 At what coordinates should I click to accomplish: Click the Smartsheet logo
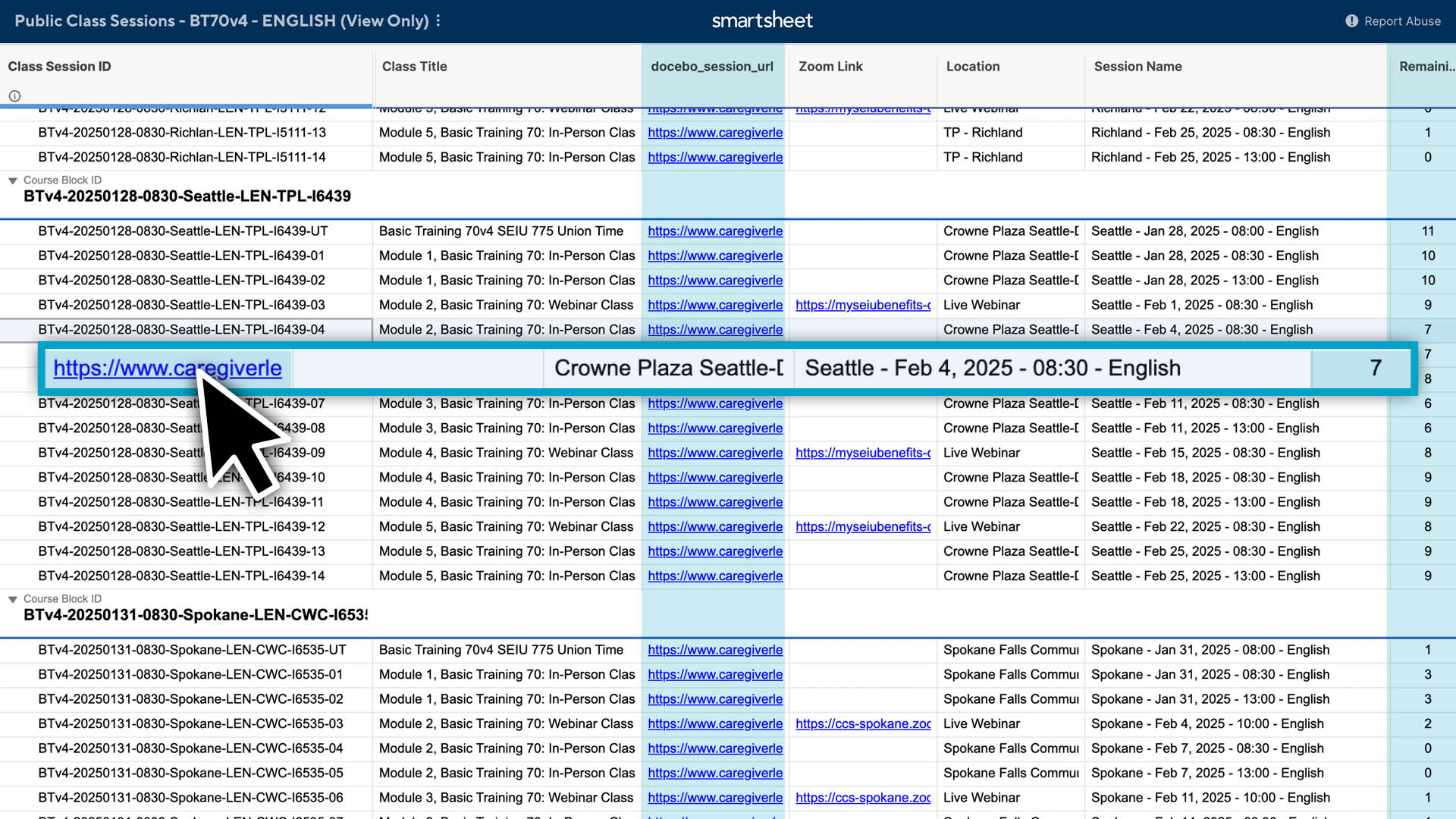761,20
